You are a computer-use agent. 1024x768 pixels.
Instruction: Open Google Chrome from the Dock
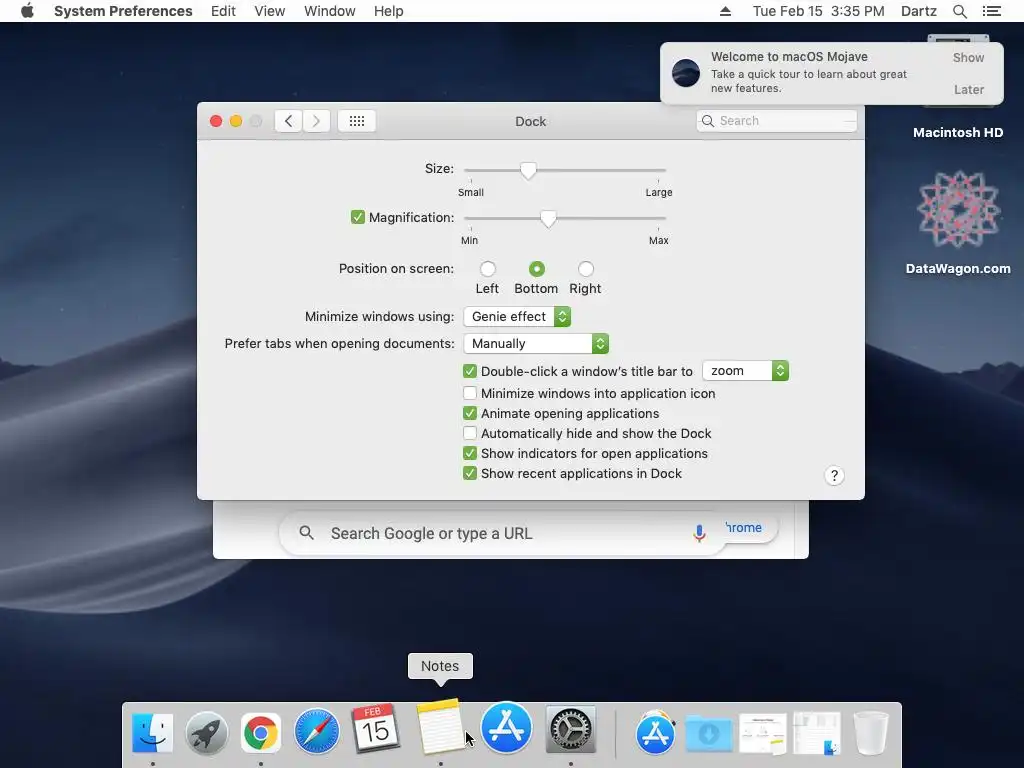[261, 733]
